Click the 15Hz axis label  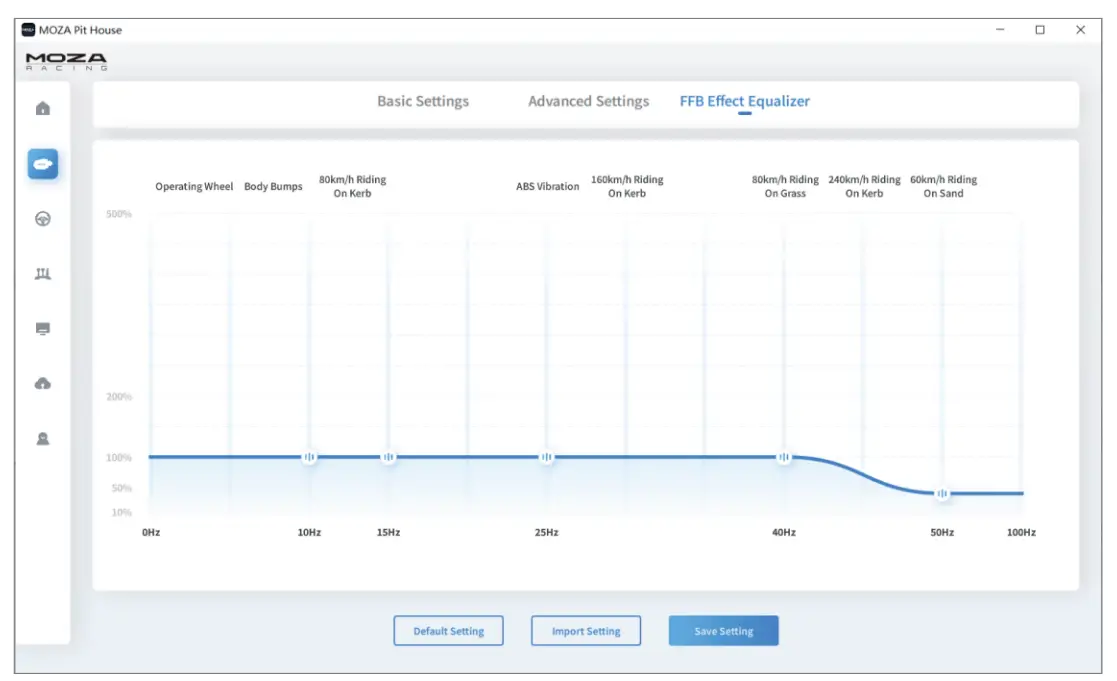point(388,532)
